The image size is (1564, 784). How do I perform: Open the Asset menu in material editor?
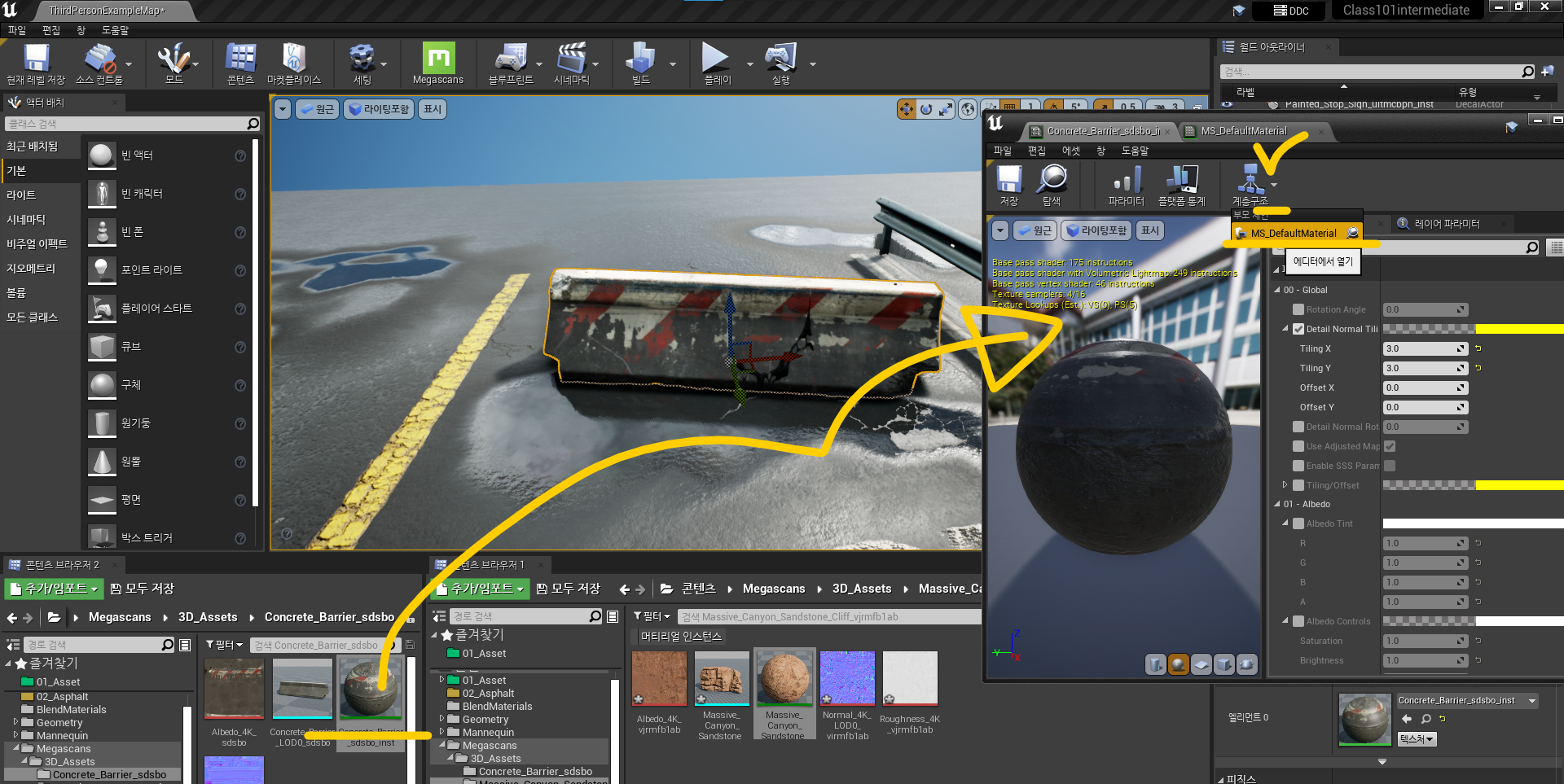pos(1071,151)
